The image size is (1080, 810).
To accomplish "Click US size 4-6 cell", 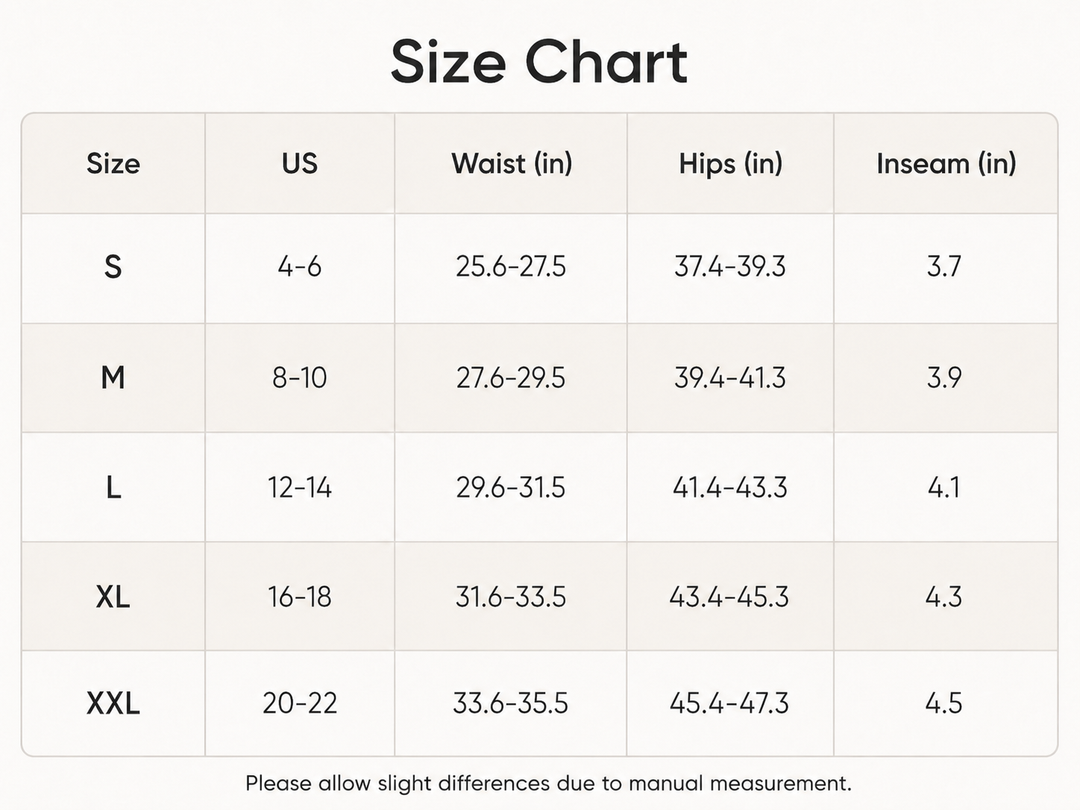I will click(300, 267).
